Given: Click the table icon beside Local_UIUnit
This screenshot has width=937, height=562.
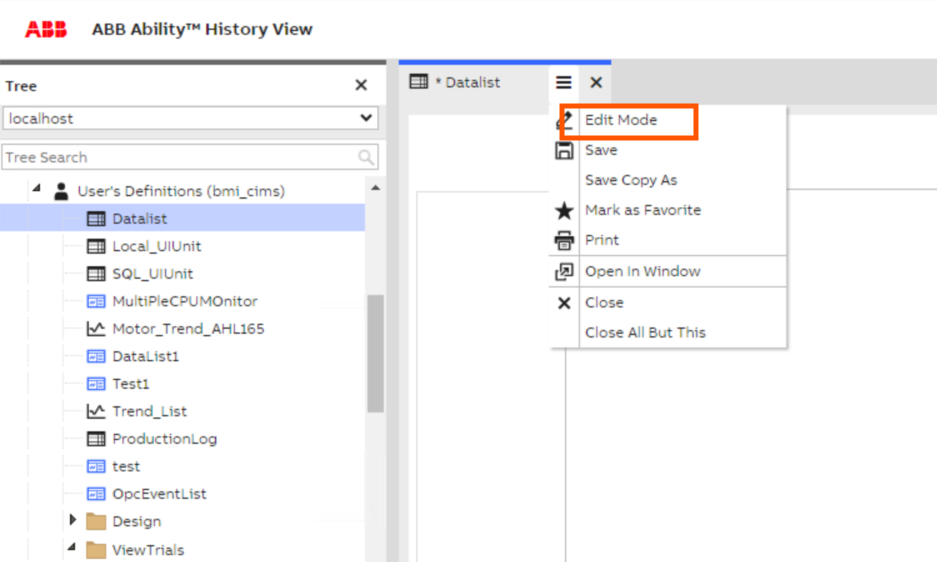Looking at the screenshot, I should 96,246.
